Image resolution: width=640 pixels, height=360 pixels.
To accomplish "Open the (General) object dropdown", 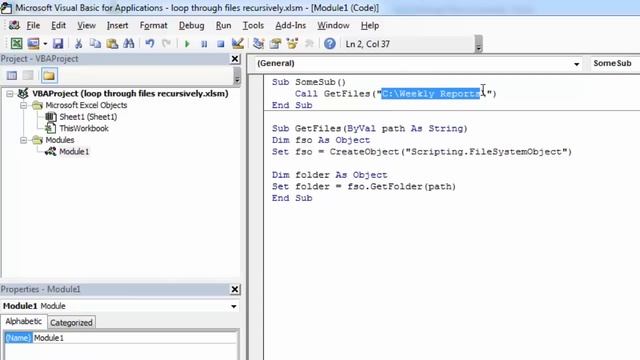I will click(x=576, y=64).
